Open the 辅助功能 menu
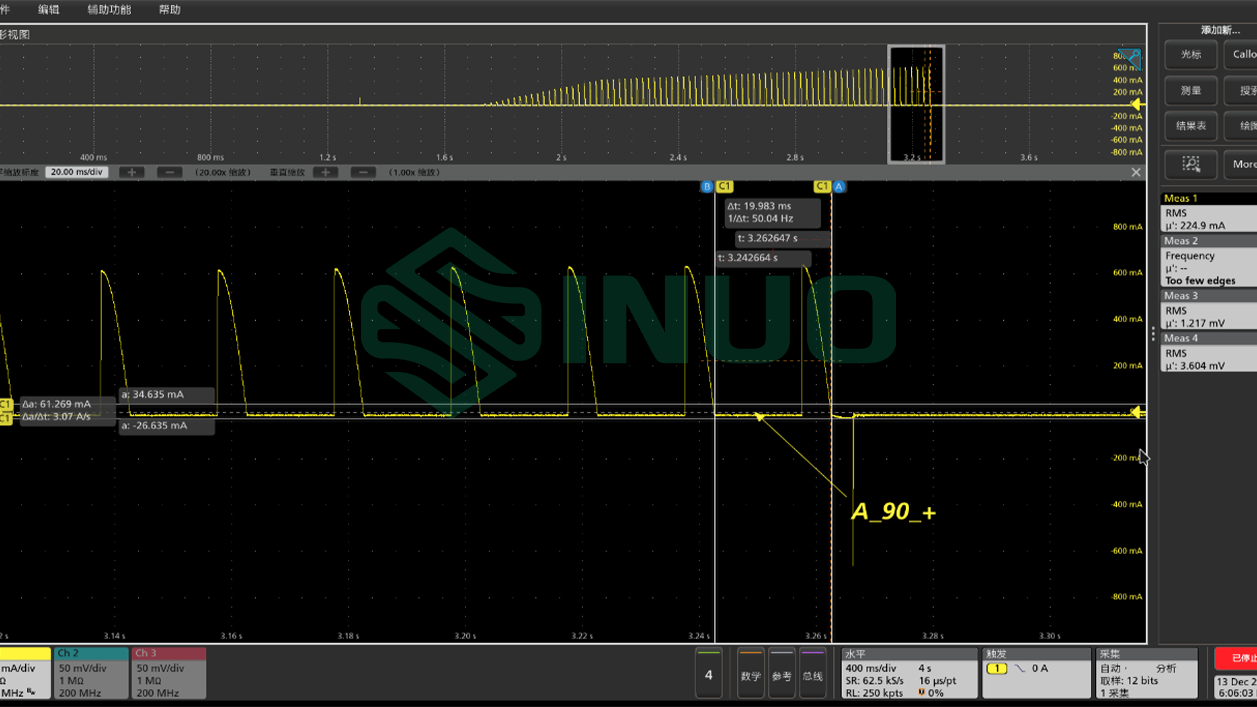This screenshot has height=707, width=1257. pos(109,10)
